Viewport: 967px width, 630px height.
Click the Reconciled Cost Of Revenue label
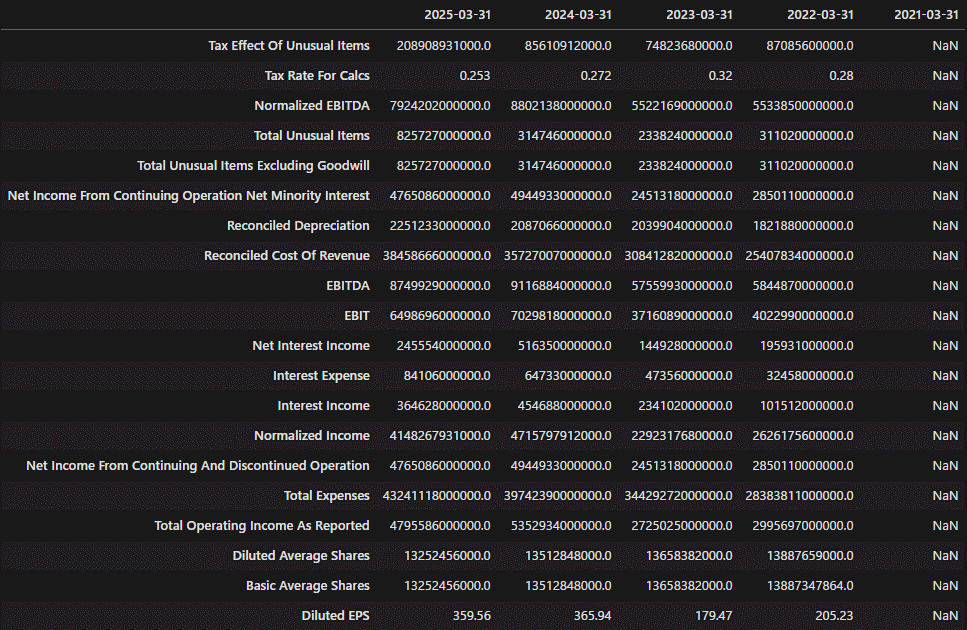pos(286,255)
